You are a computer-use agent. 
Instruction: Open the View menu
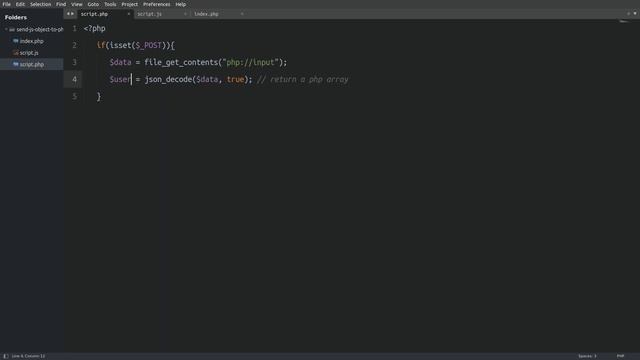tap(77, 4)
